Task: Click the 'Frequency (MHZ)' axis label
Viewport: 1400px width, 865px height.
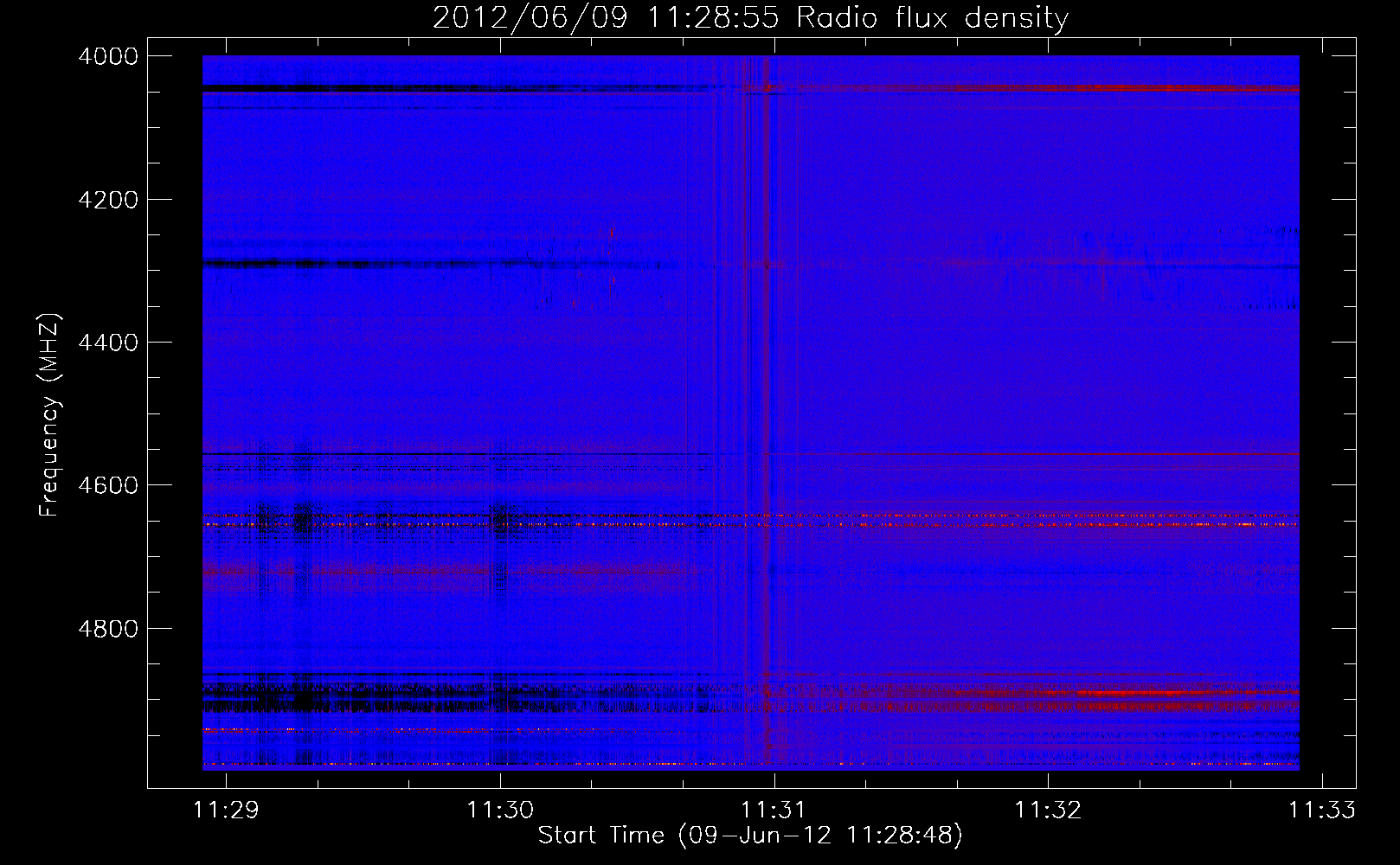Action: tap(50, 415)
